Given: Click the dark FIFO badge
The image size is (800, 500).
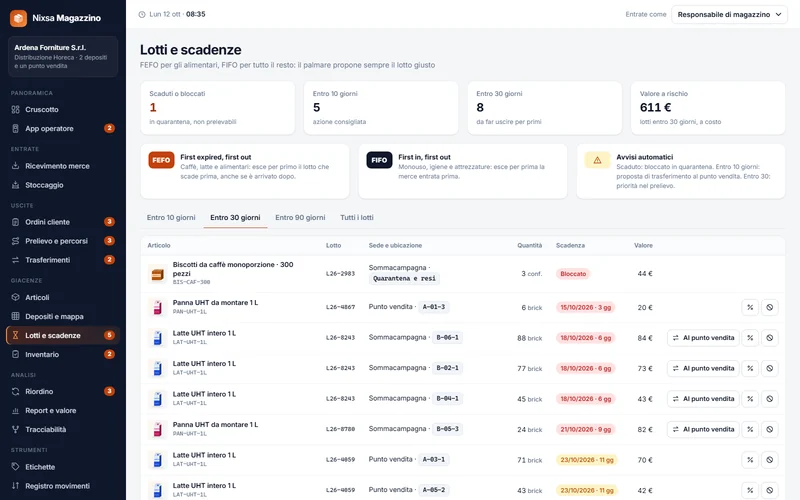Looking at the screenshot, I should click(x=379, y=160).
